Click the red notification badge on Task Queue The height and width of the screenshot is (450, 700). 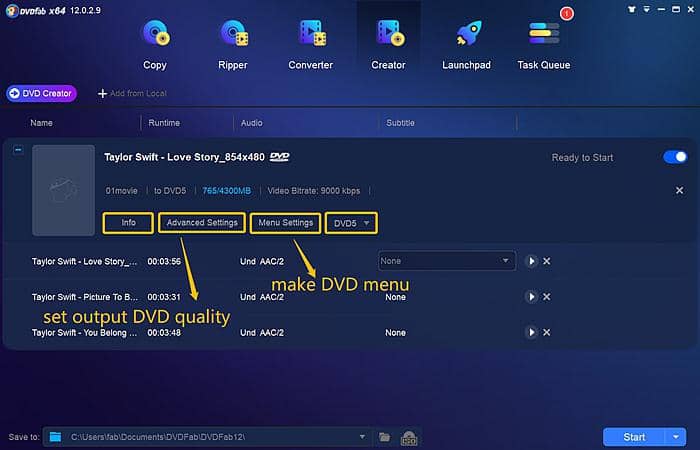point(567,14)
